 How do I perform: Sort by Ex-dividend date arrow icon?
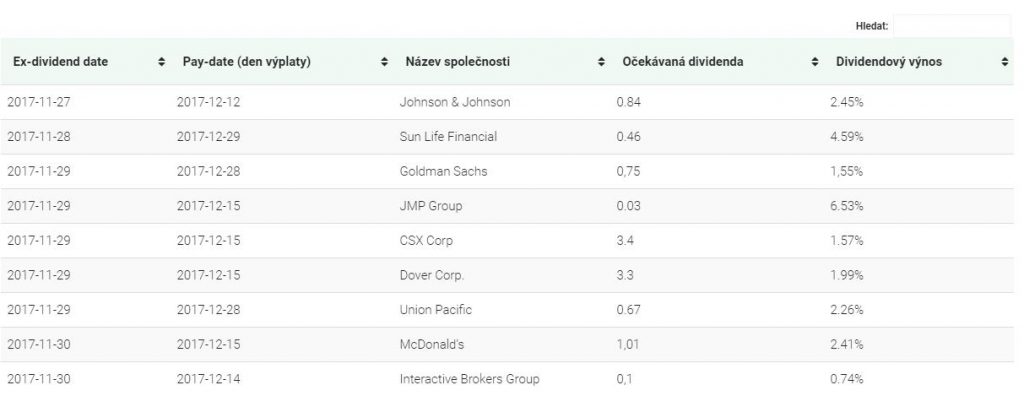point(161,62)
